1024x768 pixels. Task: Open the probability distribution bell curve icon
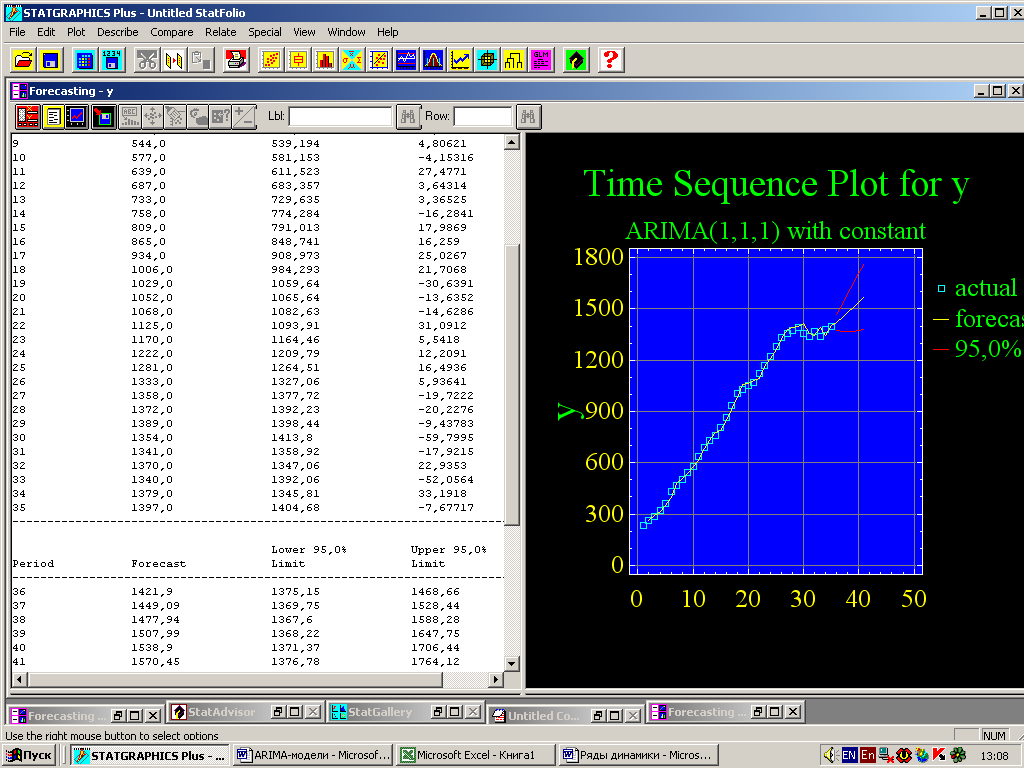[433, 60]
